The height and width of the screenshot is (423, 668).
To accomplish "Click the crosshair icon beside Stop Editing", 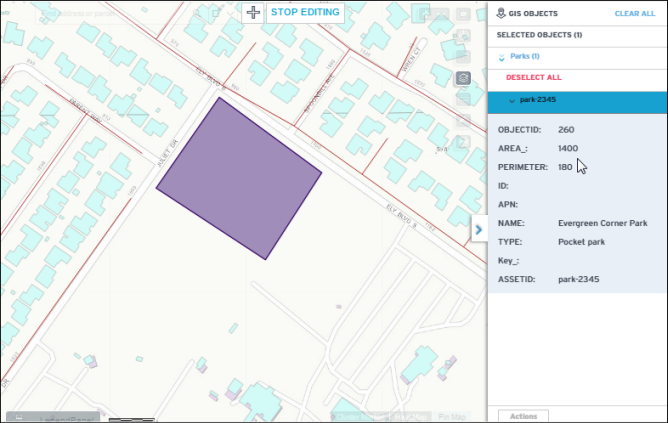I will click(x=253, y=13).
